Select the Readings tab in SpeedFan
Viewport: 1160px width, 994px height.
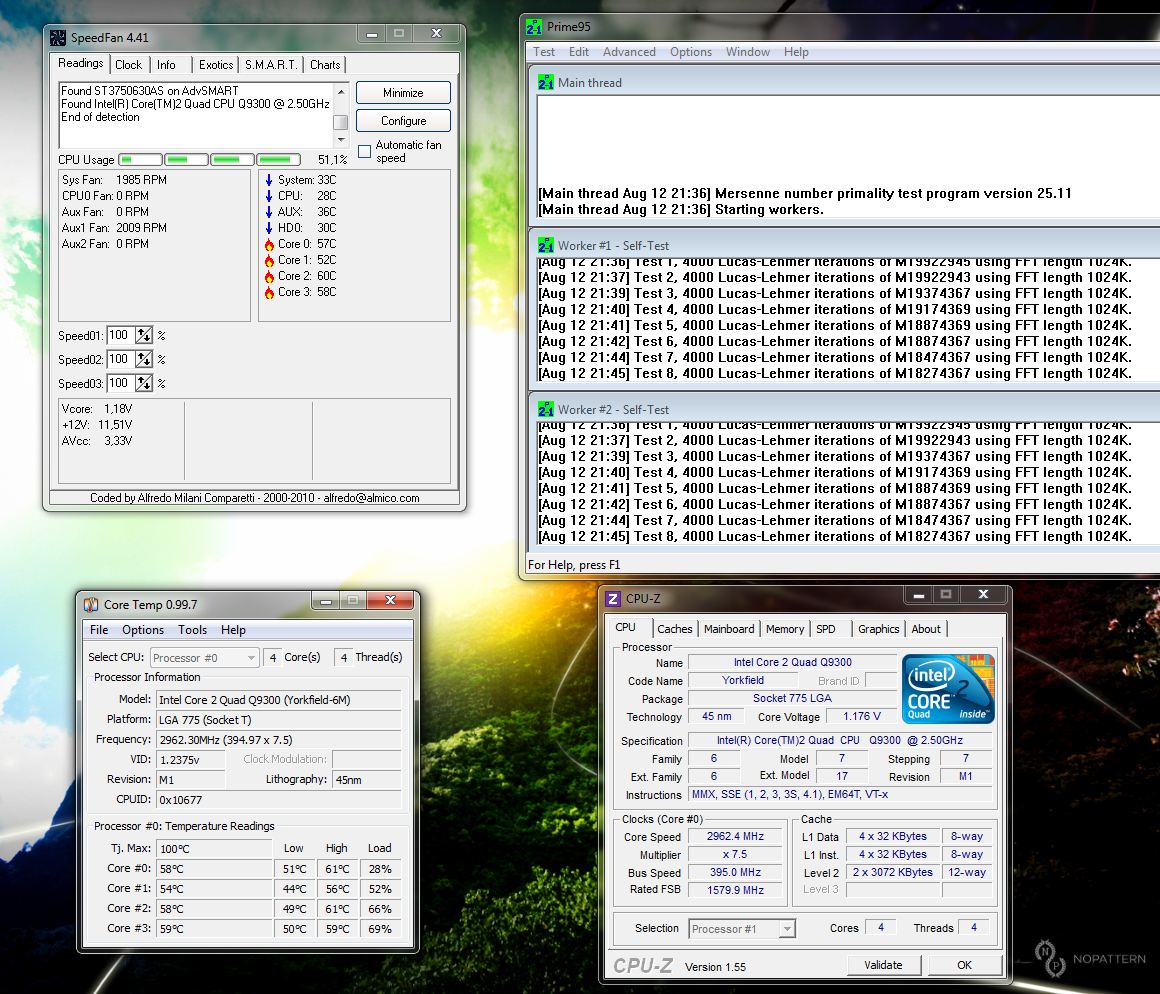tap(81, 63)
